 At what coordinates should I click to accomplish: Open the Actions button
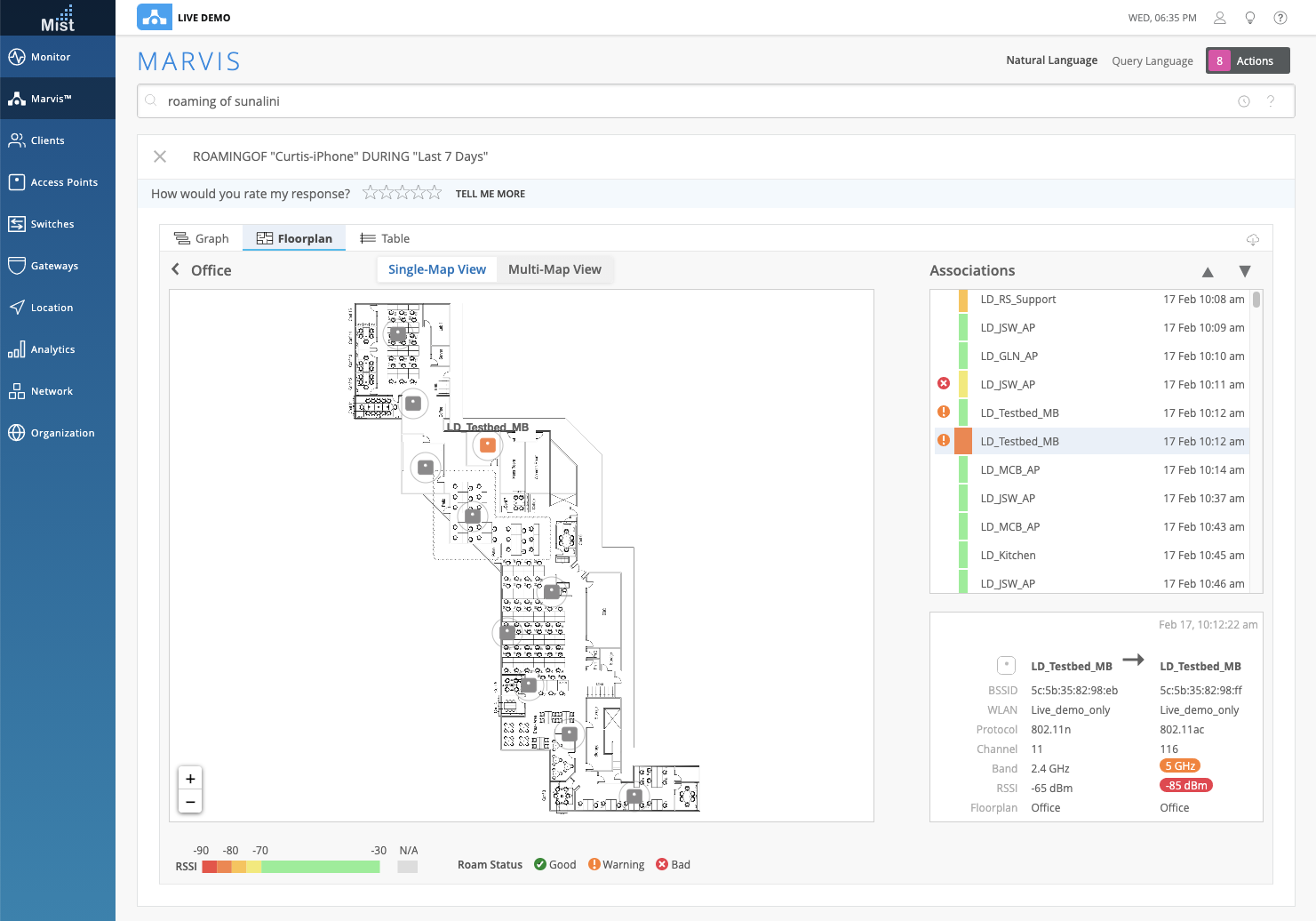coord(1248,60)
